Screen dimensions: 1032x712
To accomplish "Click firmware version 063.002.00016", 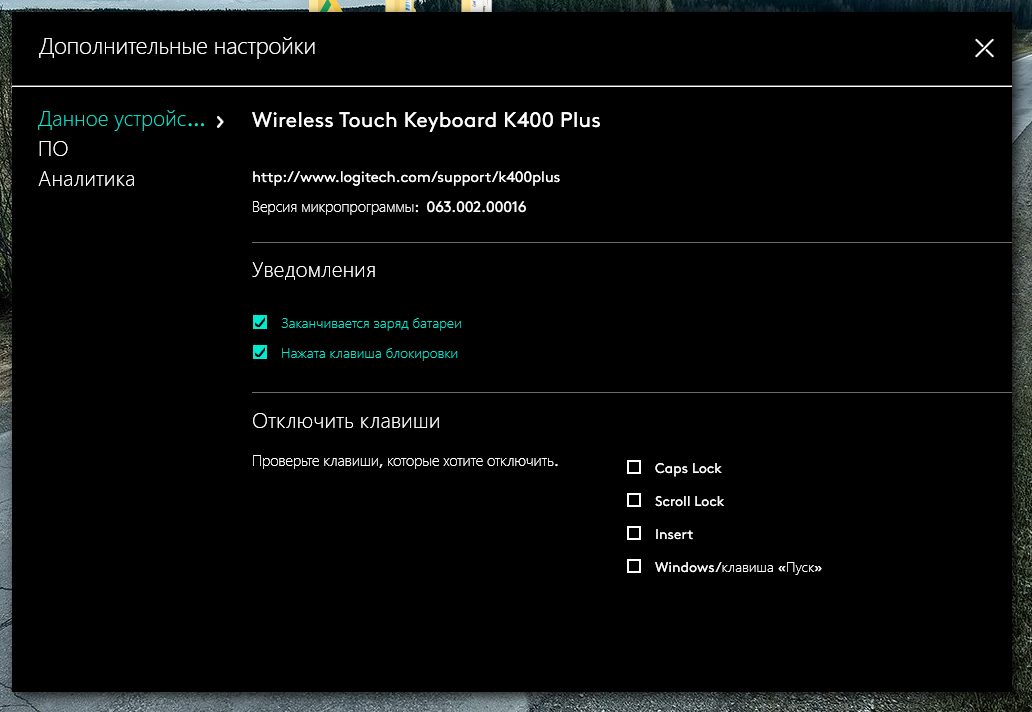I will [477, 207].
